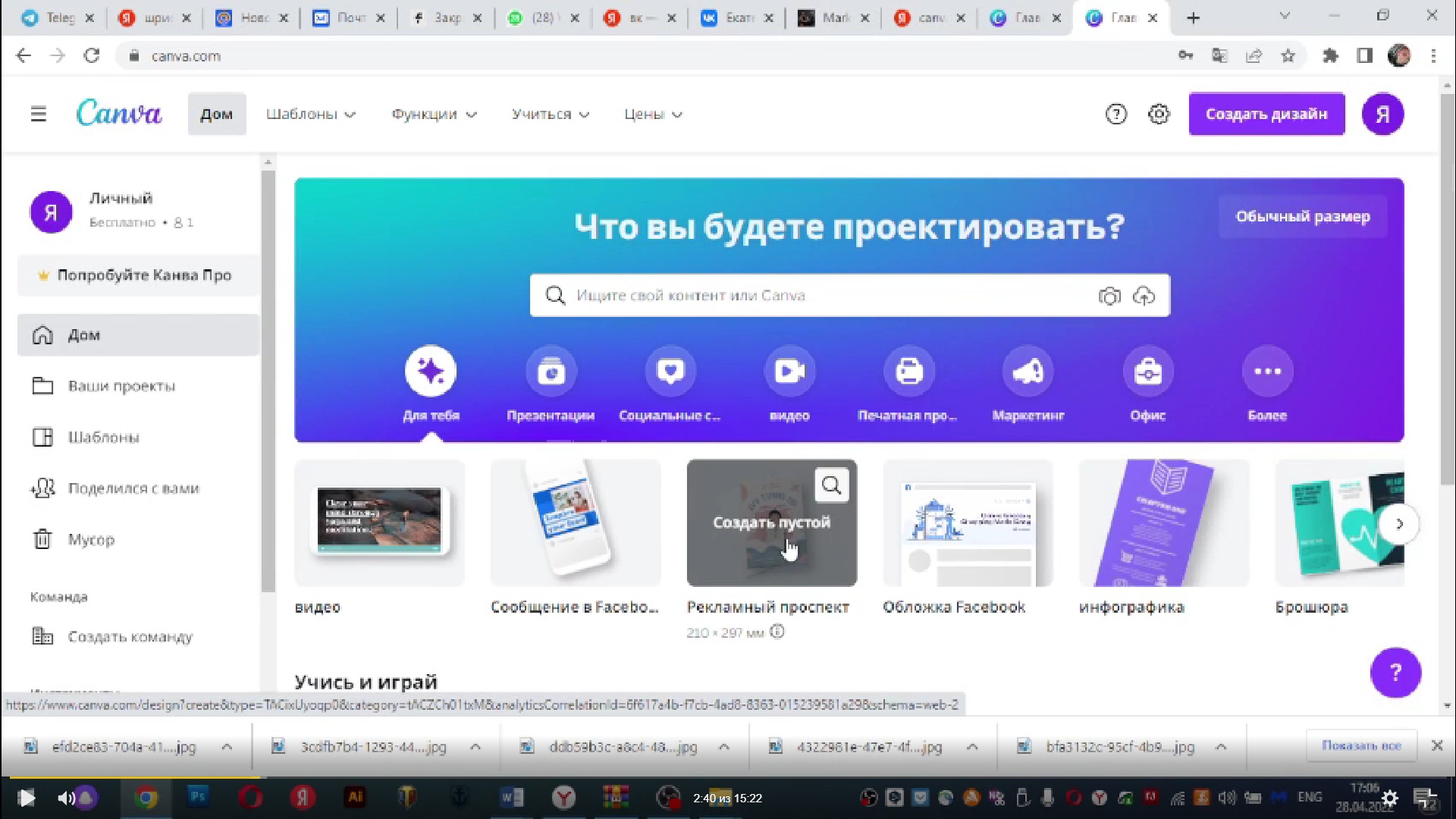The height and width of the screenshot is (819, 1456).
Task: Open a new browser tab with the plus
Action: tap(1193, 17)
